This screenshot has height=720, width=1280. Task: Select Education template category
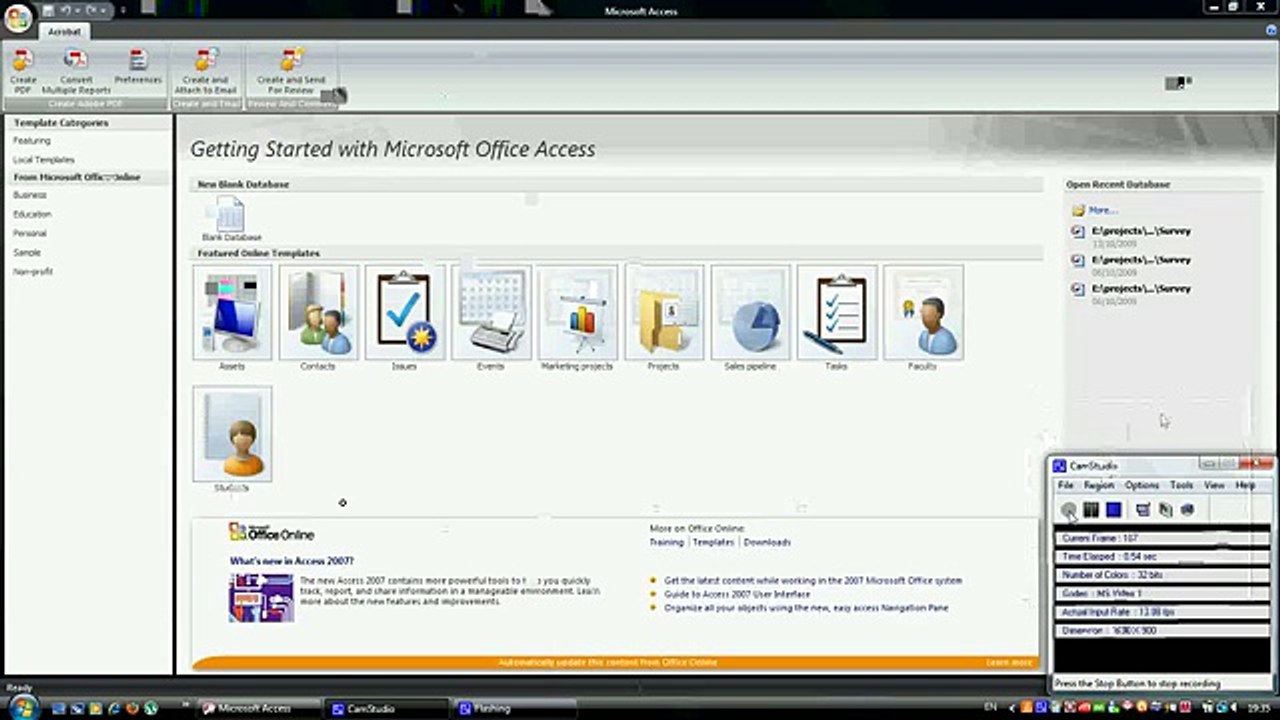[x=32, y=214]
